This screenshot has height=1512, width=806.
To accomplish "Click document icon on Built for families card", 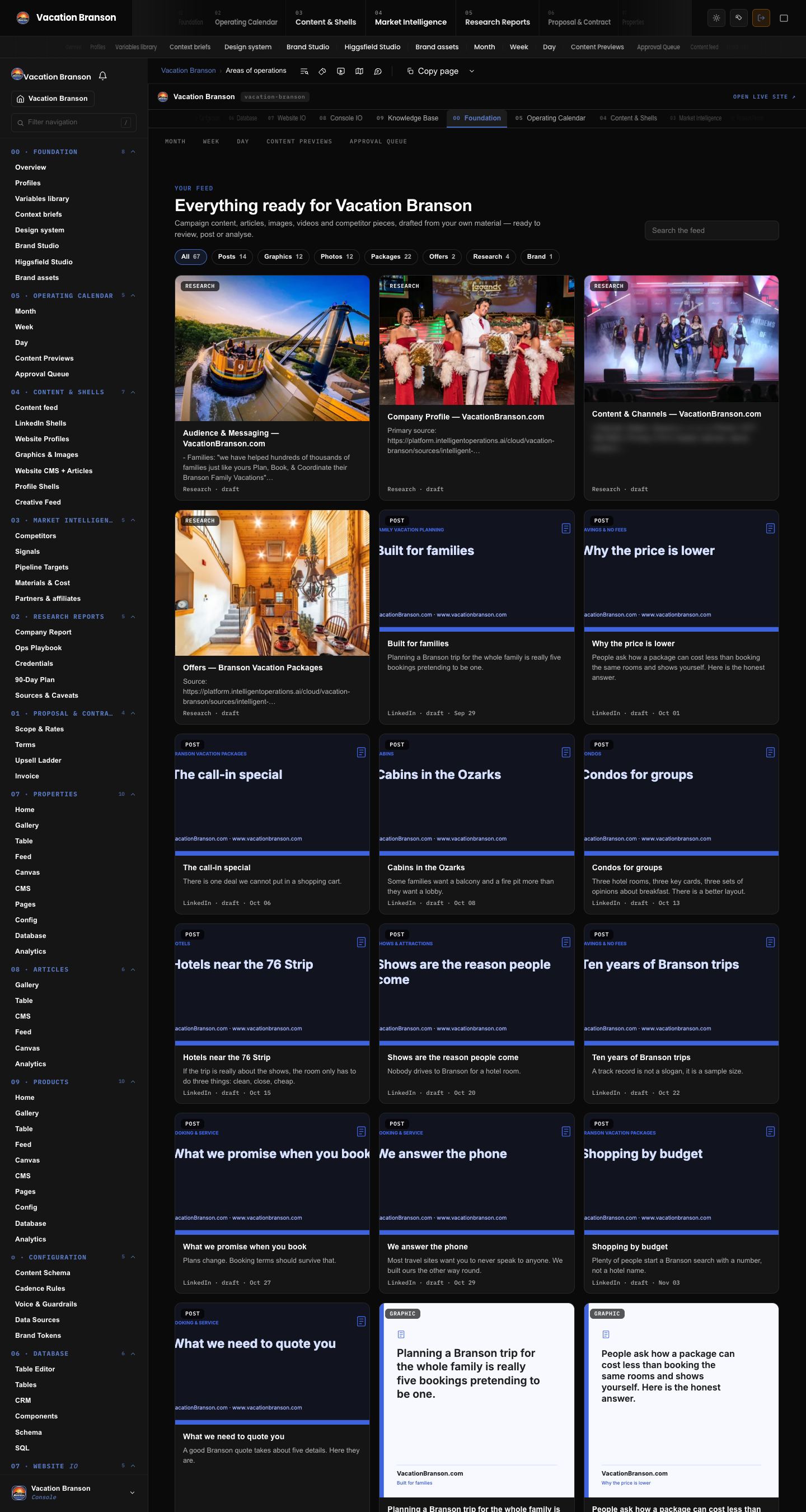I will click(566, 528).
